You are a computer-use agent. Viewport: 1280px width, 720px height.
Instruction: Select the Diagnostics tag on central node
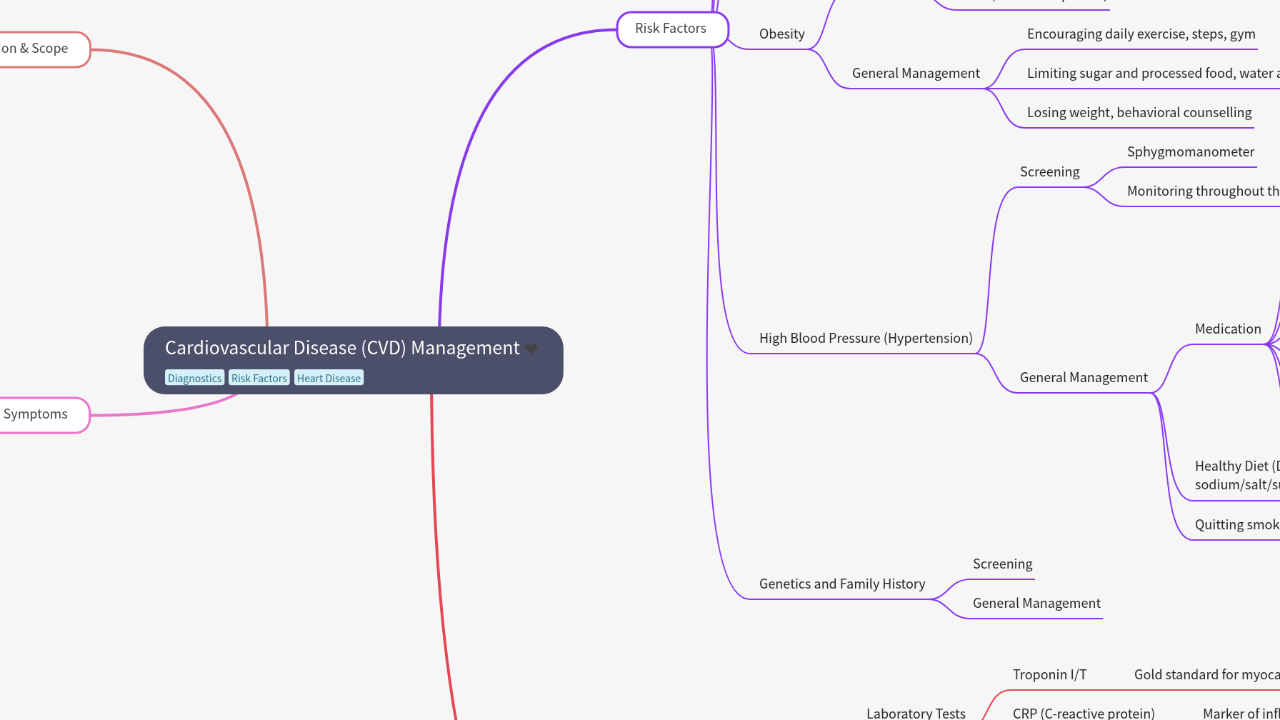click(x=194, y=378)
